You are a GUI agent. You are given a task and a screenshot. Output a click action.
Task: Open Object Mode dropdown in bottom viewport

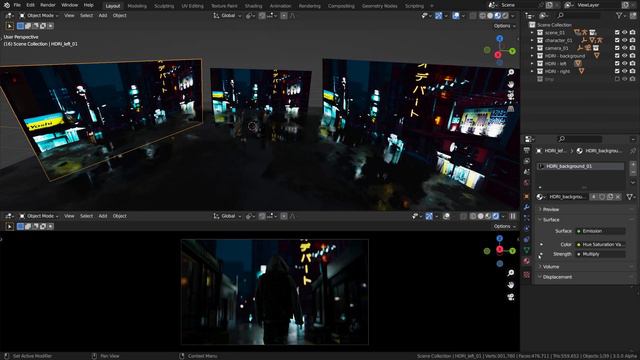(39, 216)
